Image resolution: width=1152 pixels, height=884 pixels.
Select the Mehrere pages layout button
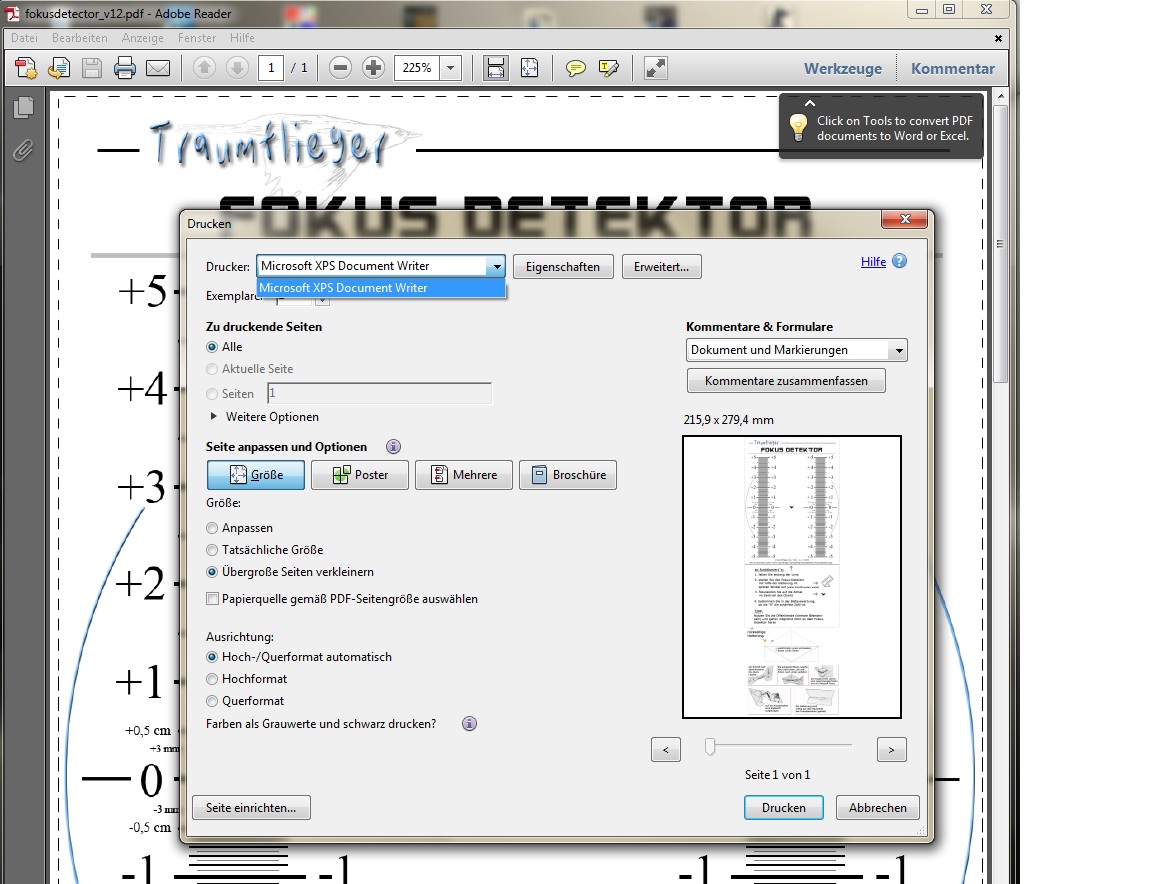point(464,475)
